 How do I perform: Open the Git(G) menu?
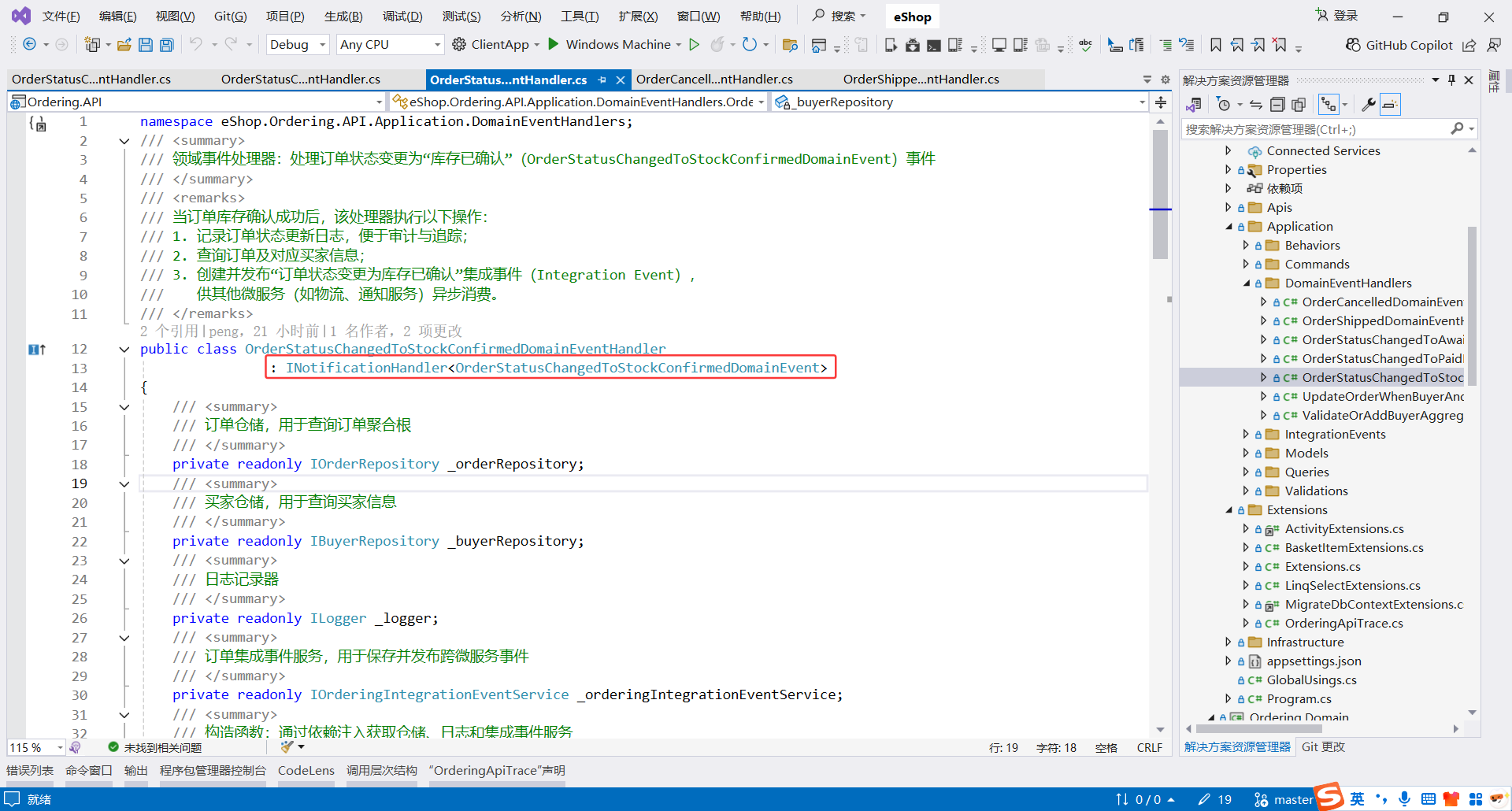point(231,17)
